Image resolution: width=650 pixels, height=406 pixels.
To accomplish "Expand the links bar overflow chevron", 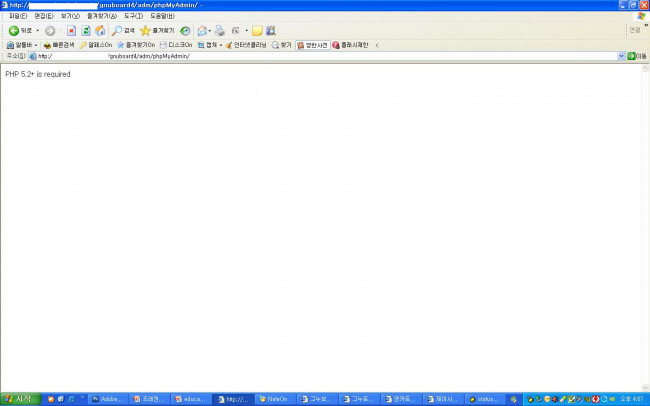I will 646,26.
